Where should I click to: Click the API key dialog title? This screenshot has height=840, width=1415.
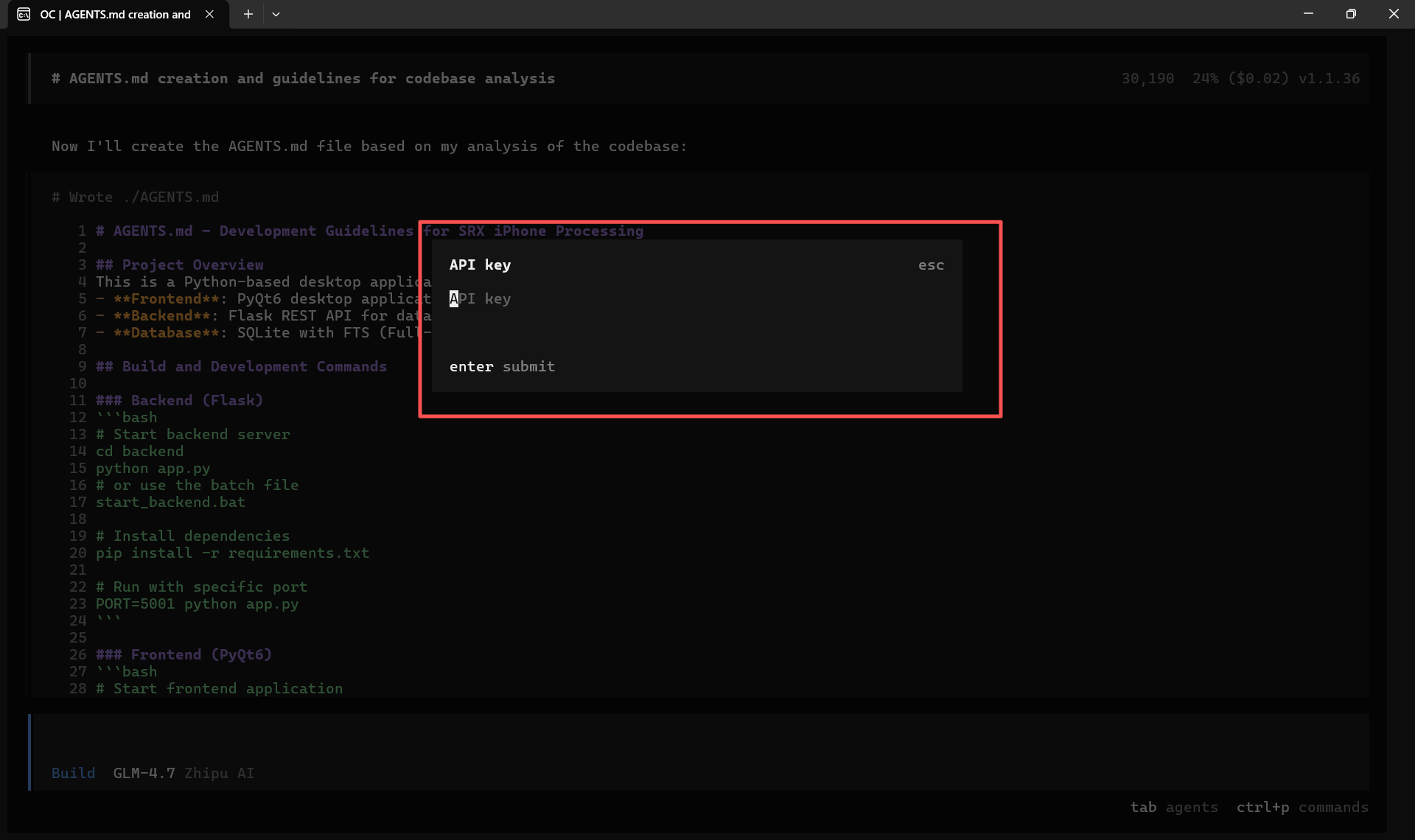(480, 265)
